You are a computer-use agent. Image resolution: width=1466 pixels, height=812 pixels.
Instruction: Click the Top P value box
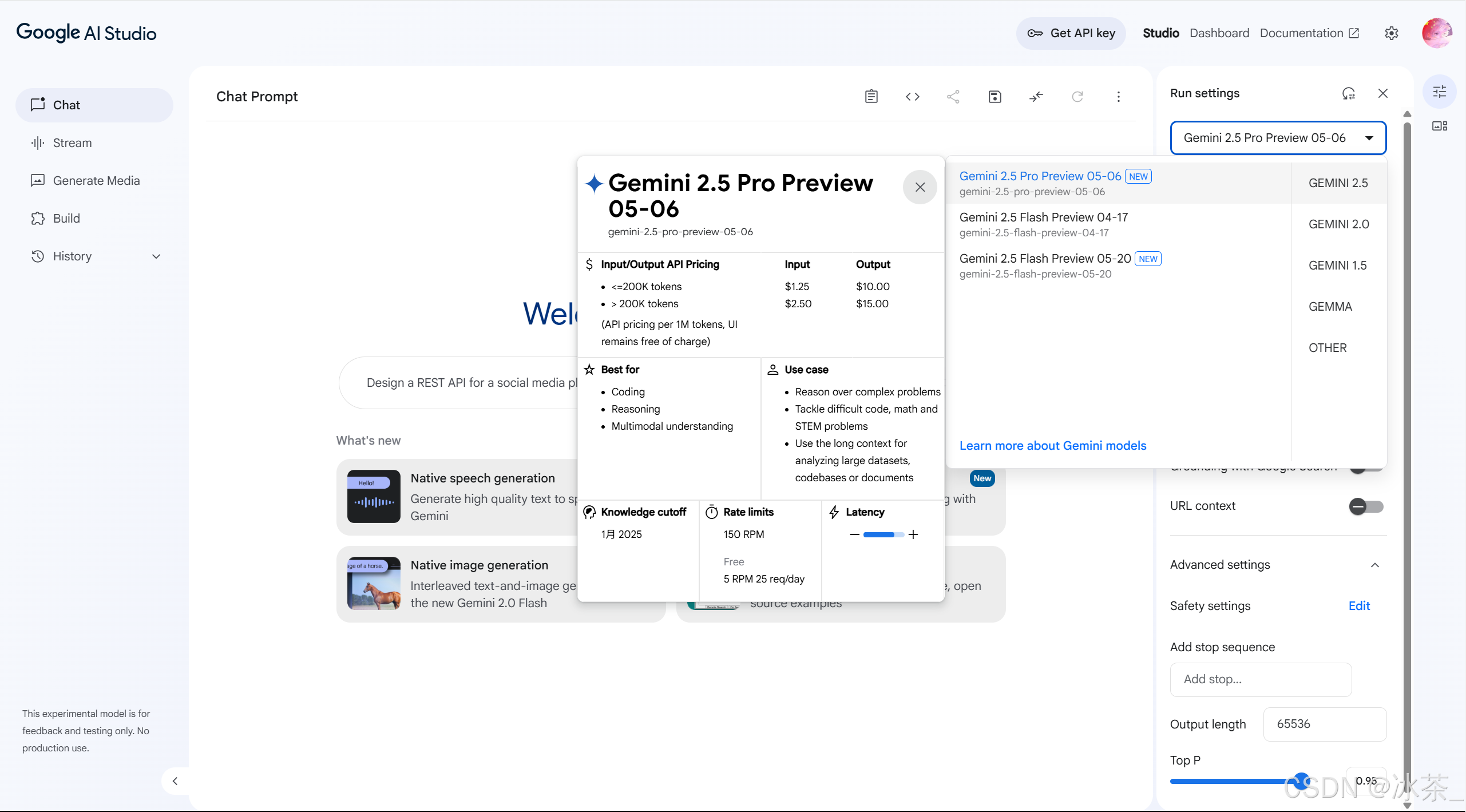[x=1366, y=781]
